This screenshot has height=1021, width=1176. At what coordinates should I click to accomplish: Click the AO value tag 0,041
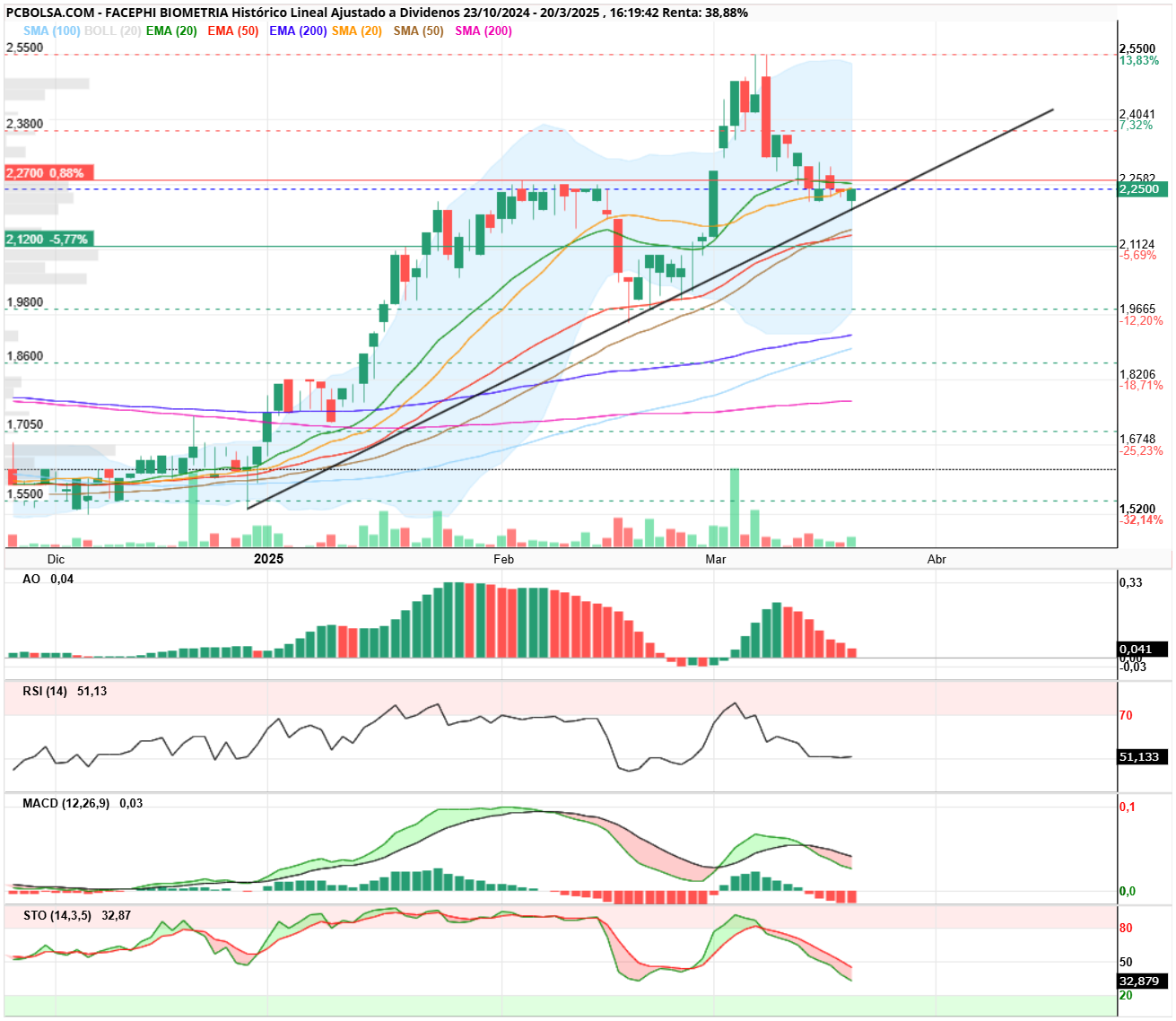coord(1144,649)
